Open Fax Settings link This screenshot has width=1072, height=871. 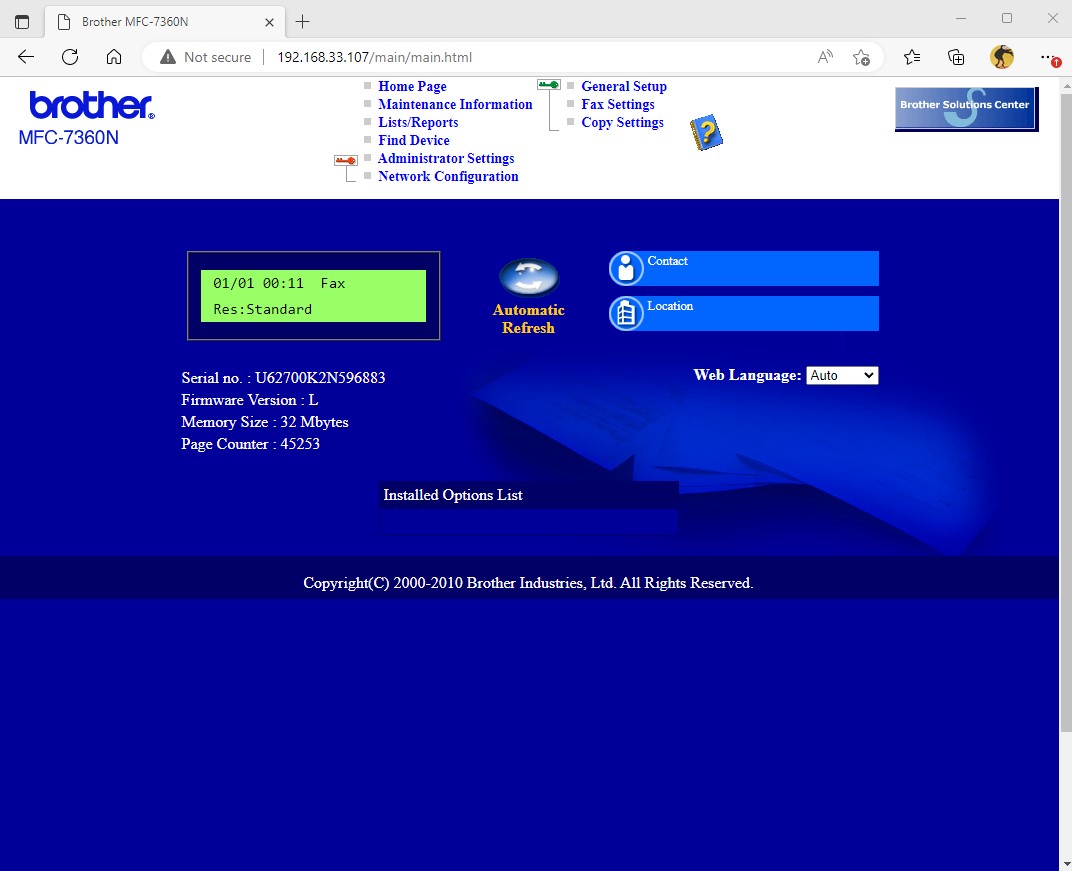(618, 104)
